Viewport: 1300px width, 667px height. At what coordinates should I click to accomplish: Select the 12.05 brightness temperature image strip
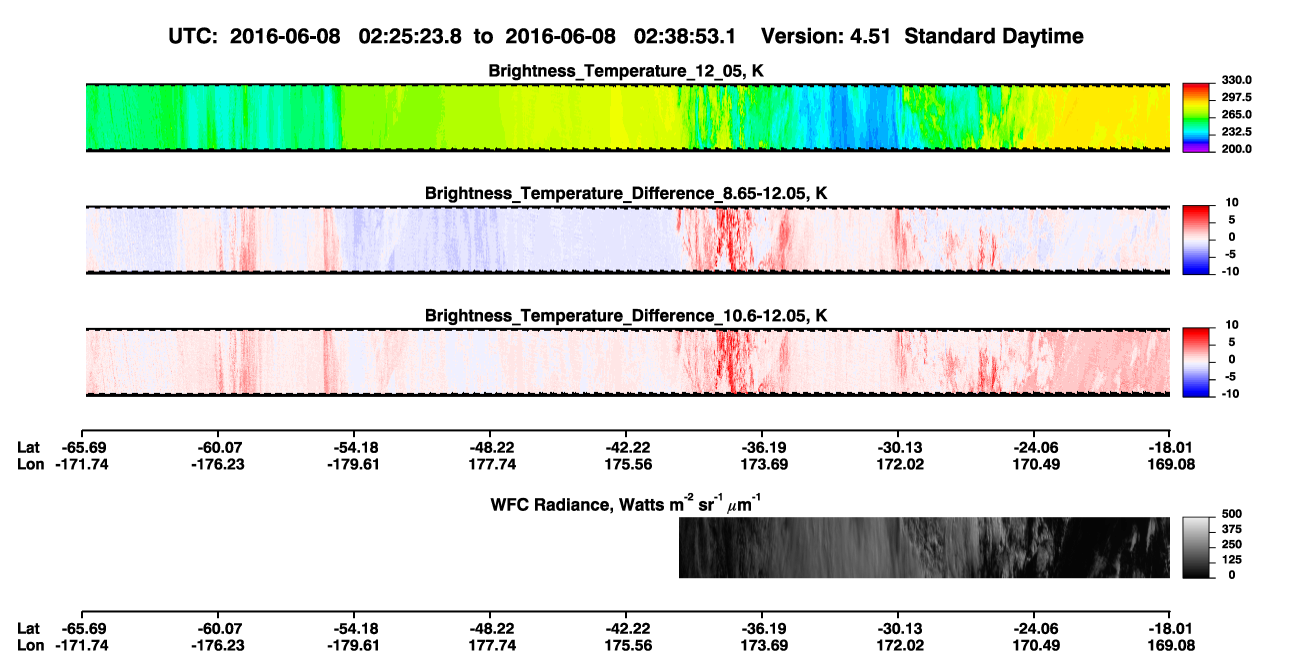627,117
